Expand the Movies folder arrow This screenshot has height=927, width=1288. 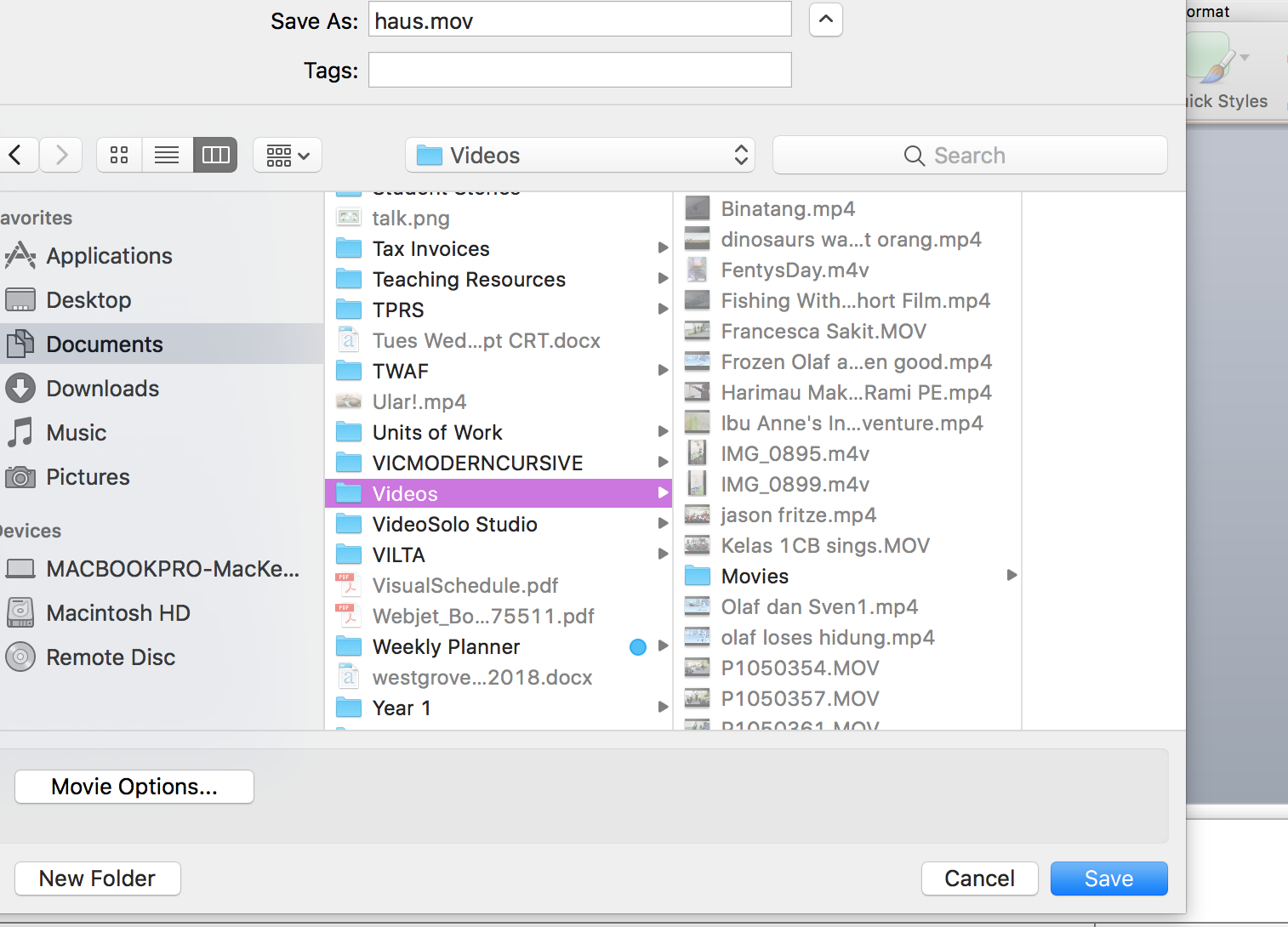(1012, 576)
